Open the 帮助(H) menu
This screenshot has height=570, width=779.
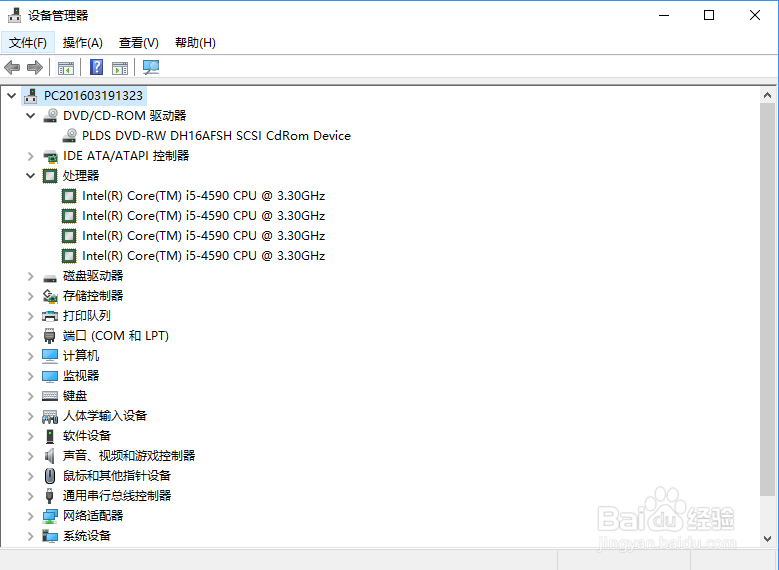coord(195,43)
